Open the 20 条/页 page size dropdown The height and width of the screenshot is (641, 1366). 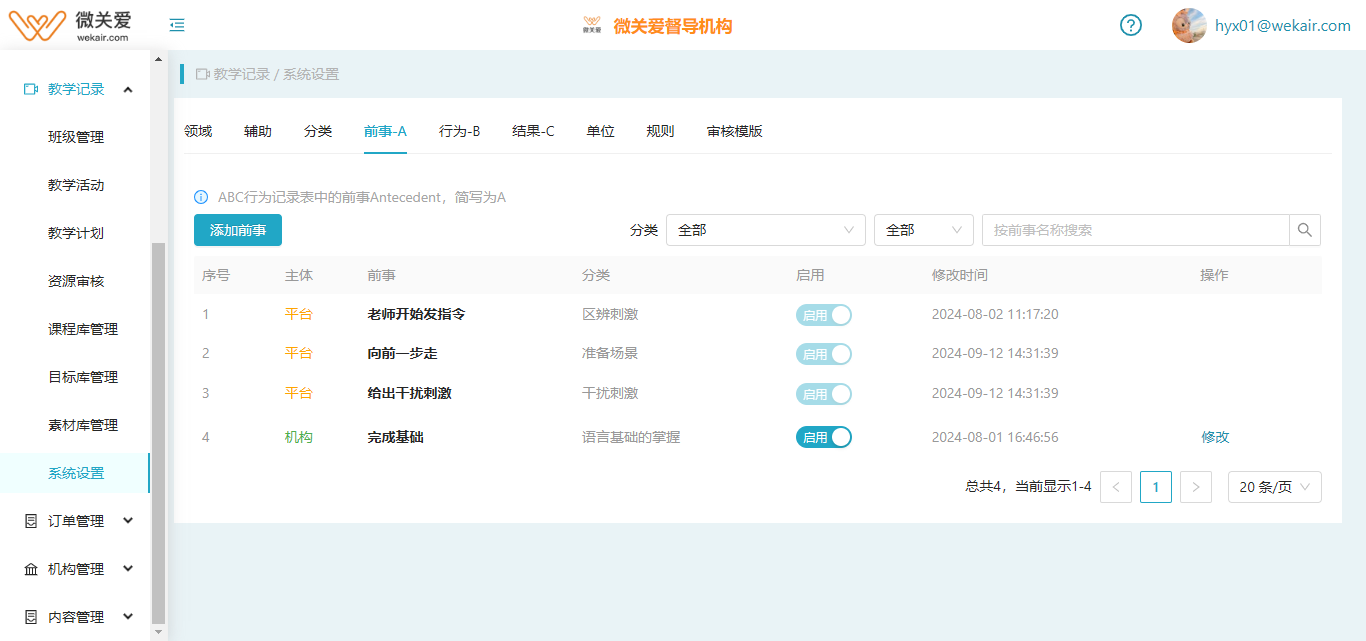(x=1274, y=487)
